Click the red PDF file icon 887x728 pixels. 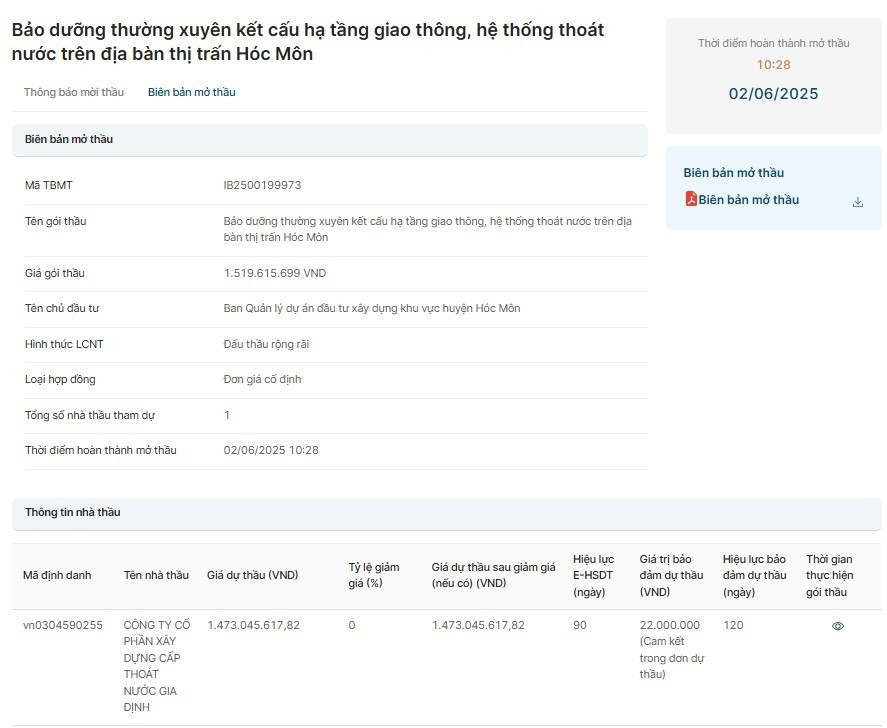[x=691, y=199]
